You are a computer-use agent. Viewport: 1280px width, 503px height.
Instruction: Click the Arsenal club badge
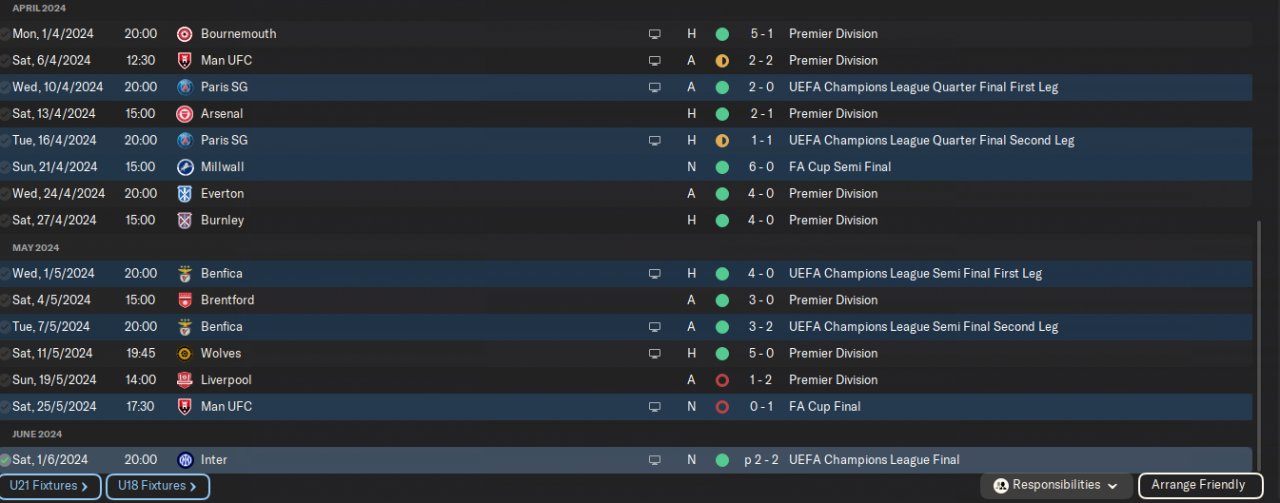point(184,114)
